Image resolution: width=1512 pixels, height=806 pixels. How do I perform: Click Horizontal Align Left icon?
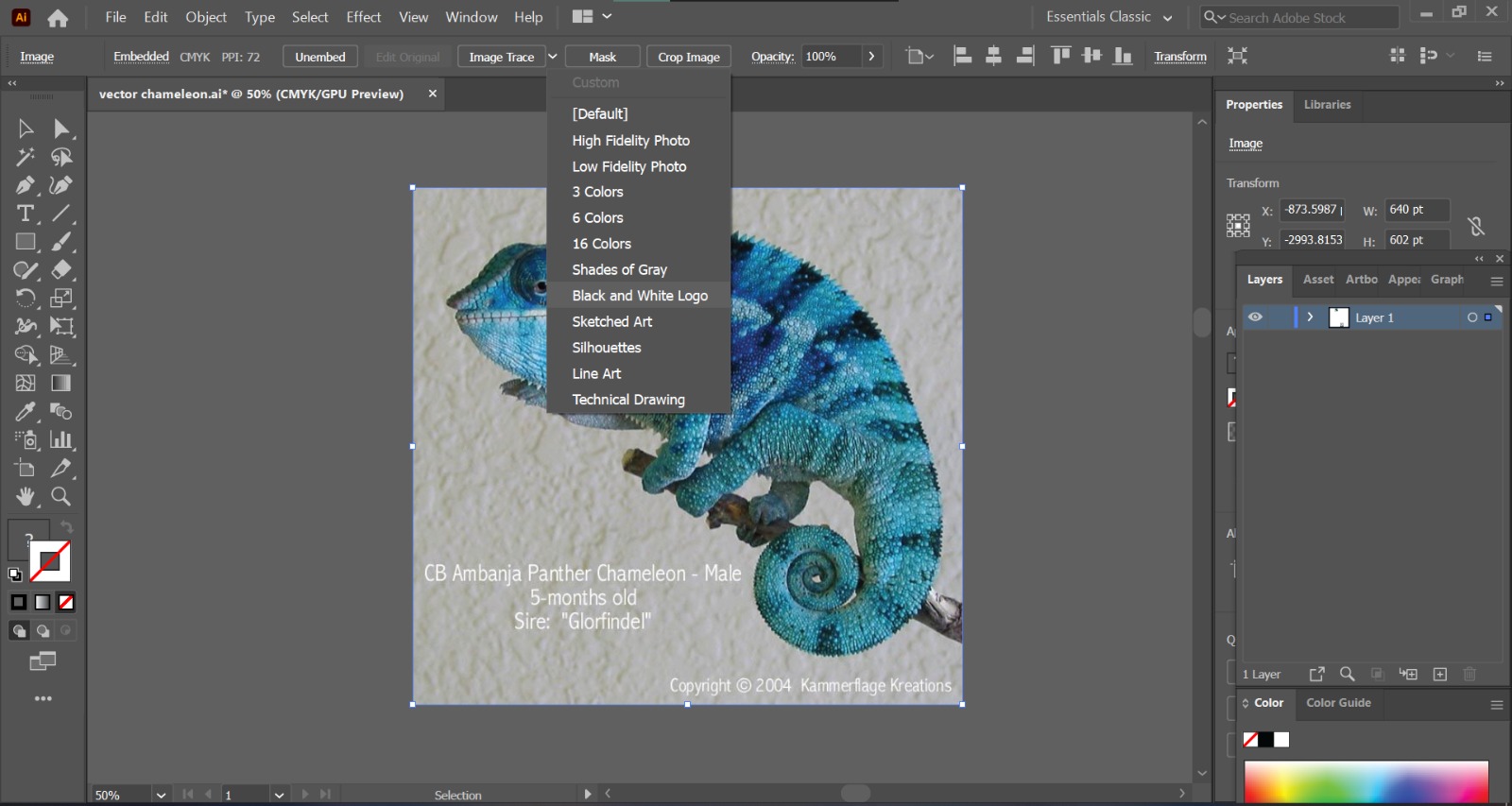click(963, 56)
